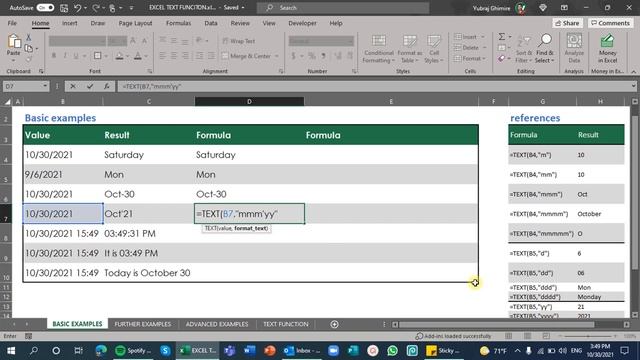Select result cell 'October' in references
This screenshot has width=640, height=360.
(x=600, y=214)
